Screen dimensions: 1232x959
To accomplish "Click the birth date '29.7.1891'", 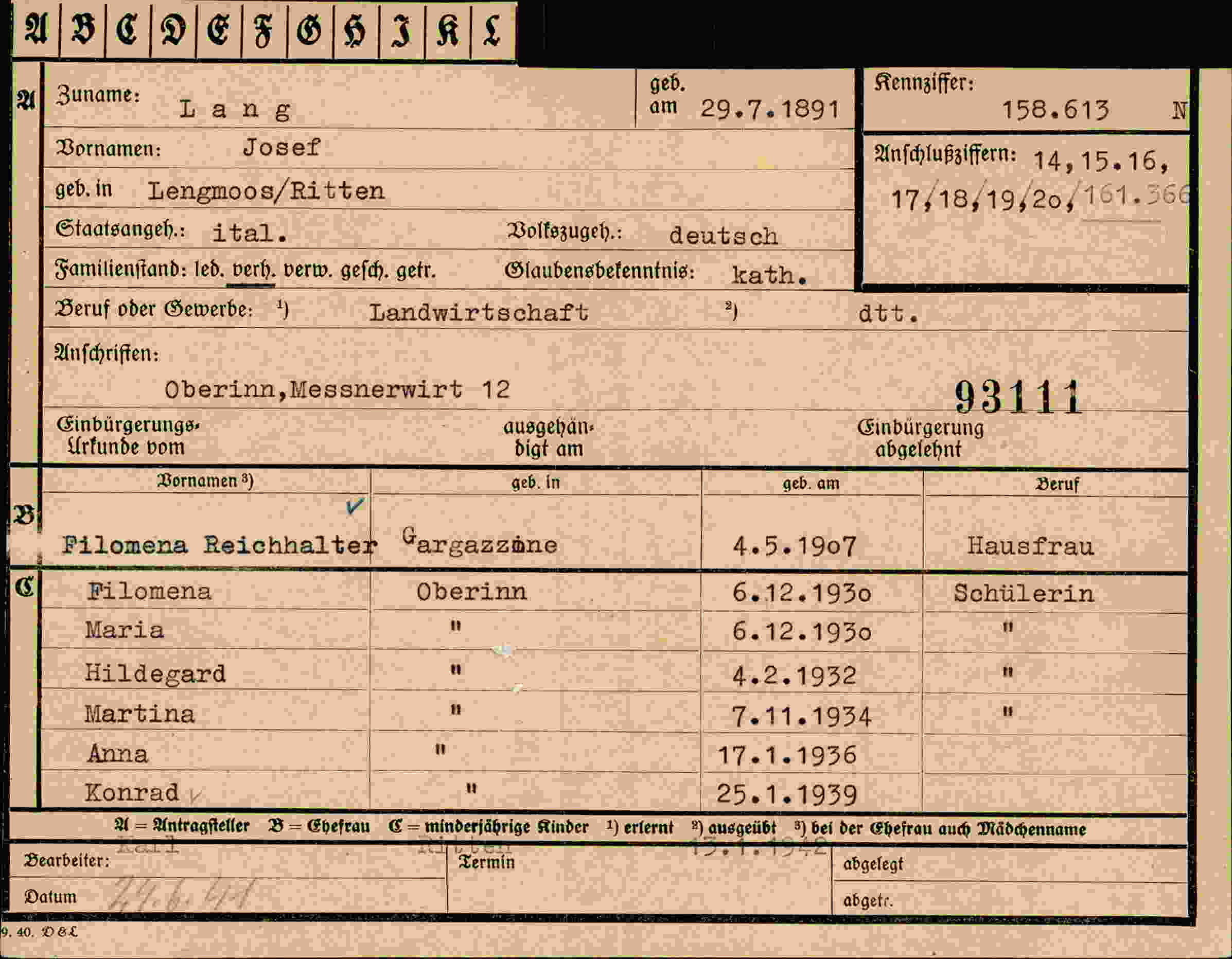I will click(x=770, y=109).
